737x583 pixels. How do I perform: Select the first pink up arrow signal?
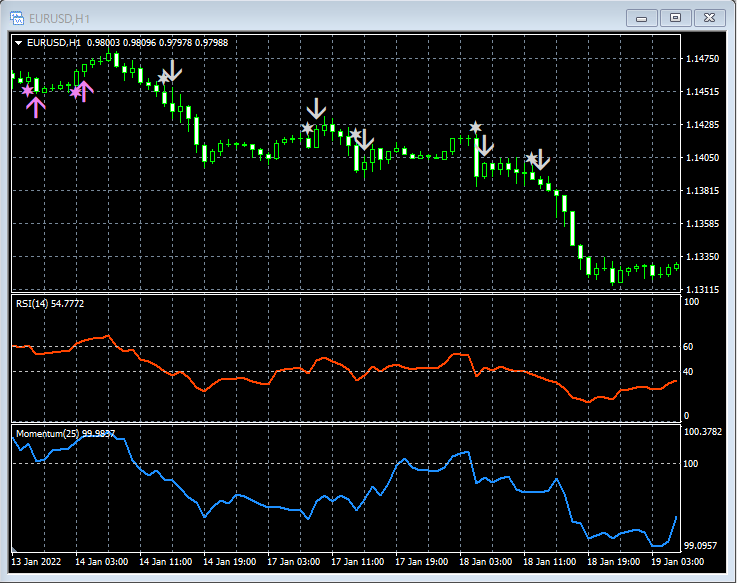click(35, 107)
